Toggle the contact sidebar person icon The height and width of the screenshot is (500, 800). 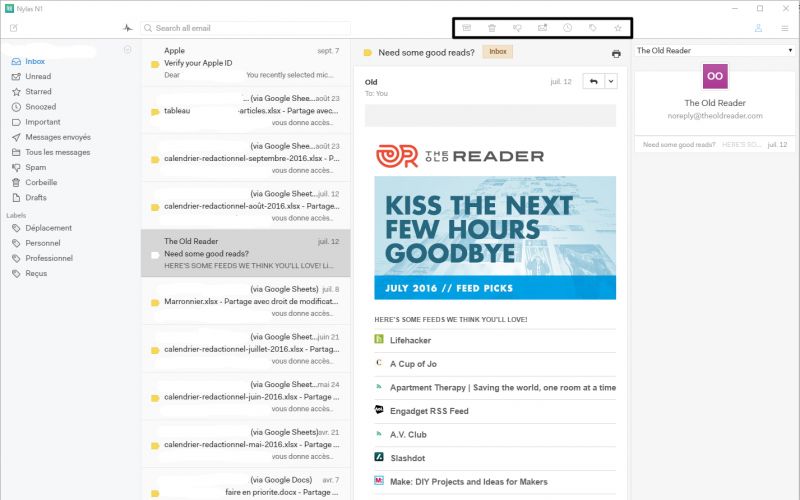(x=758, y=28)
